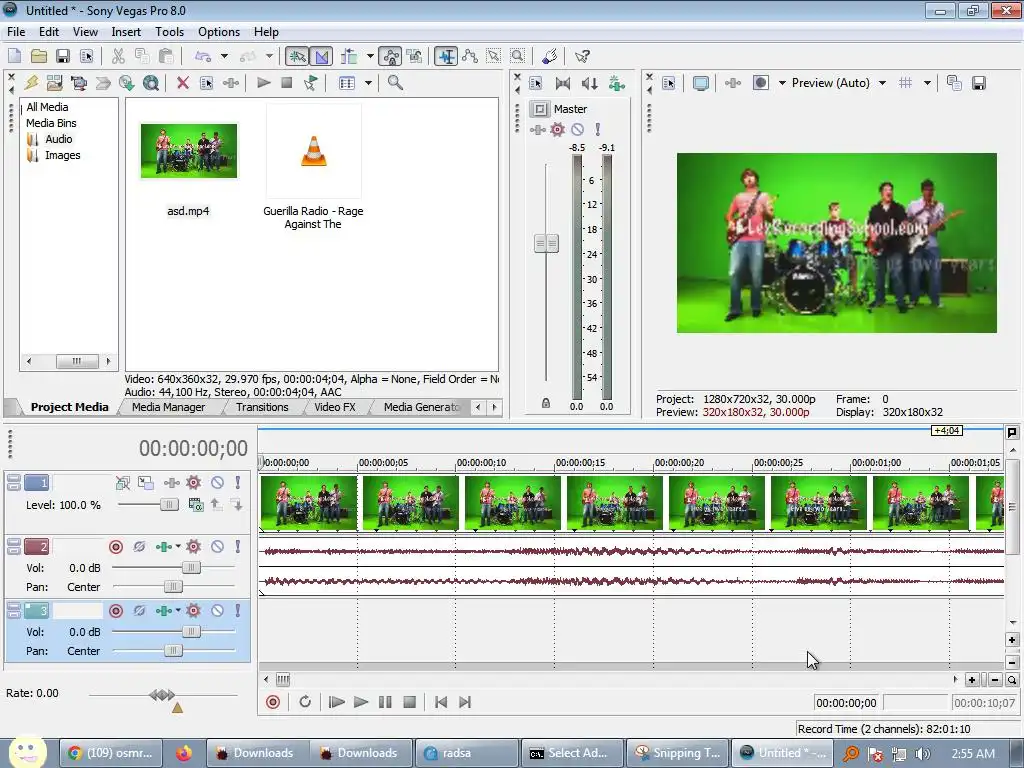Open the Options menu

coord(219,32)
